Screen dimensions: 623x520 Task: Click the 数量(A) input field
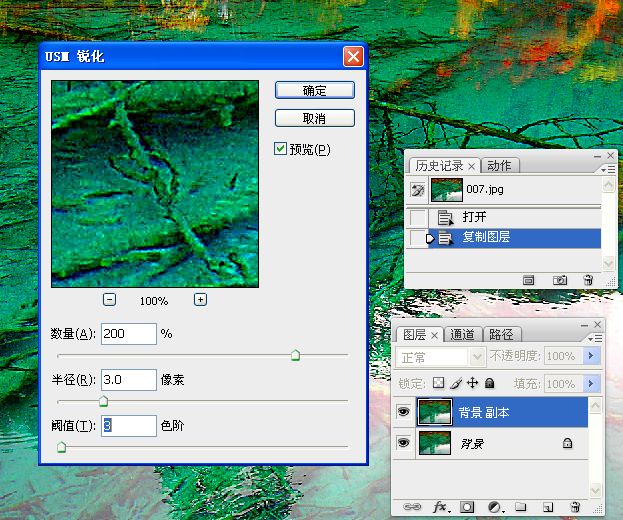(x=129, y=334)
